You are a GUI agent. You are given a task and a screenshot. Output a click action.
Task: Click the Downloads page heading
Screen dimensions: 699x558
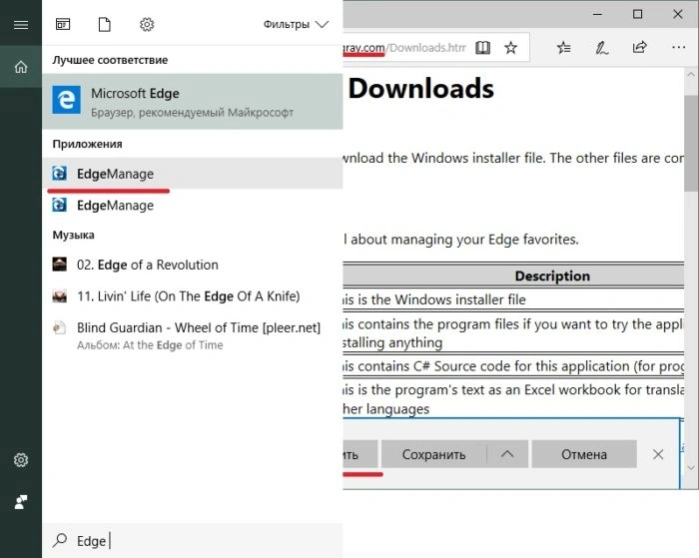click(421, 88)
